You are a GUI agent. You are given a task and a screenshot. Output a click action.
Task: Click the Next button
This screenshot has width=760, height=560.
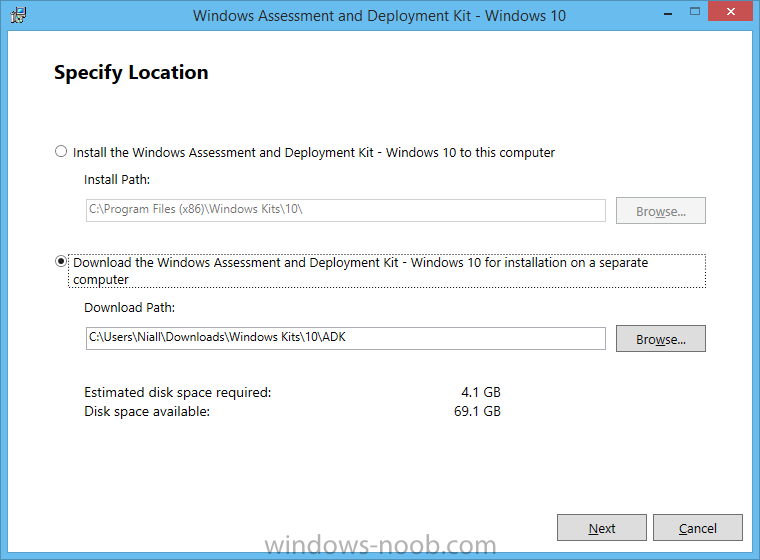tap(602, 528)
